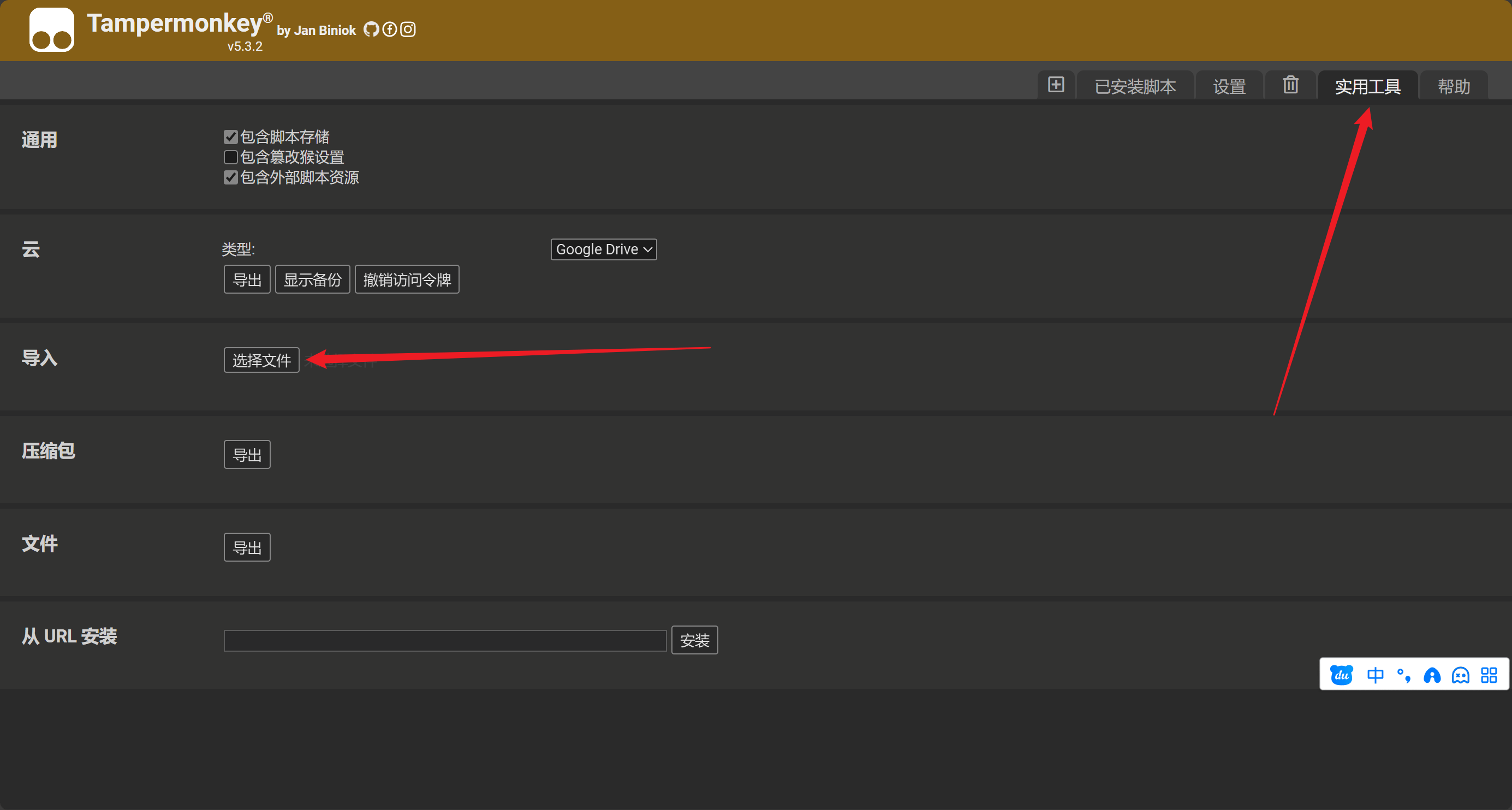The width and height of the screenshot is (1512, 810).
Task: Switch to 已安装脚本 tab
Action: pyautogui.click(x=1135, y=87)
